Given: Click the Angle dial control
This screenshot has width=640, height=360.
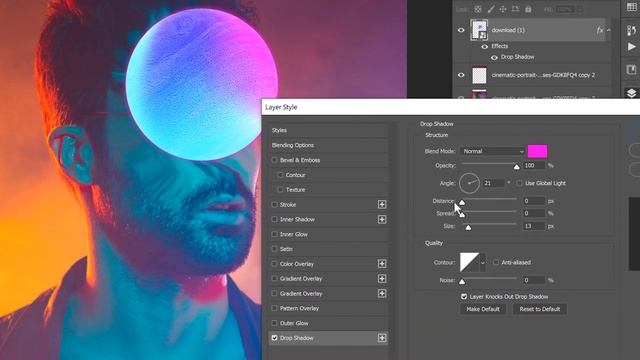Looking at the screenshot, I should point(469,183).
